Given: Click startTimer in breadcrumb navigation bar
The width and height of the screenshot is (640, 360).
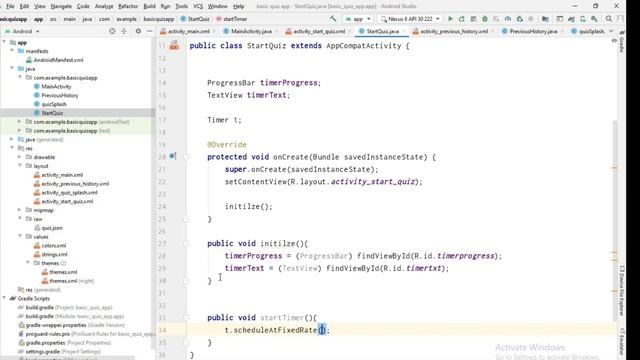Looking at the screenshot, I should (231, 19).
